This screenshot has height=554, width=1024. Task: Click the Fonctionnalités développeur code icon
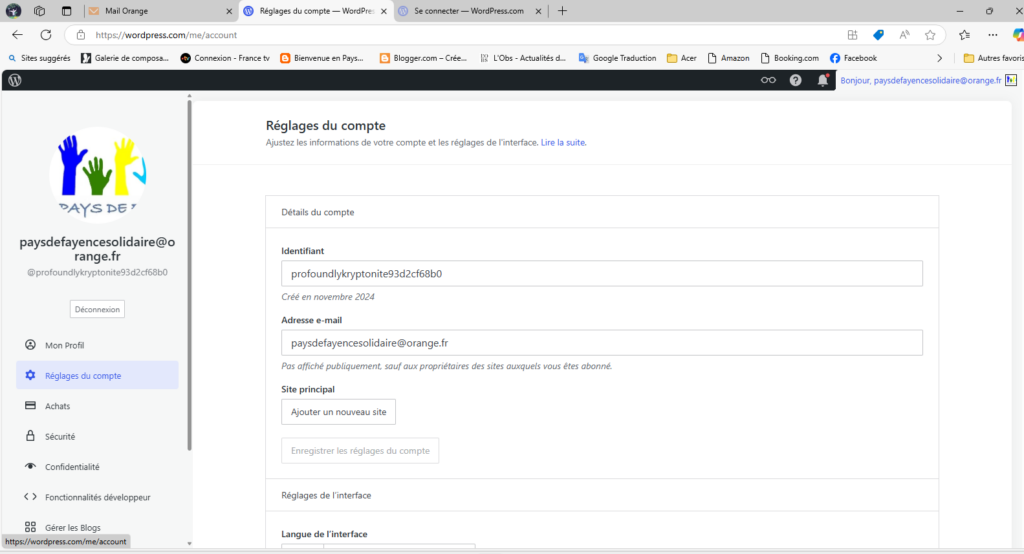coord(30,497)
